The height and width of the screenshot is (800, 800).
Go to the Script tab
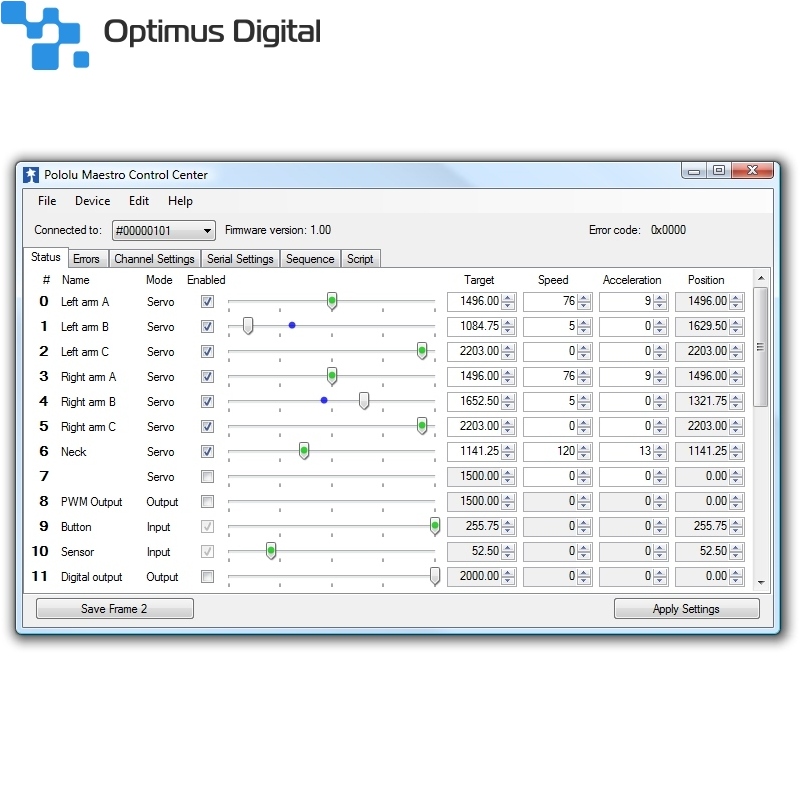[x=360, y=259]
